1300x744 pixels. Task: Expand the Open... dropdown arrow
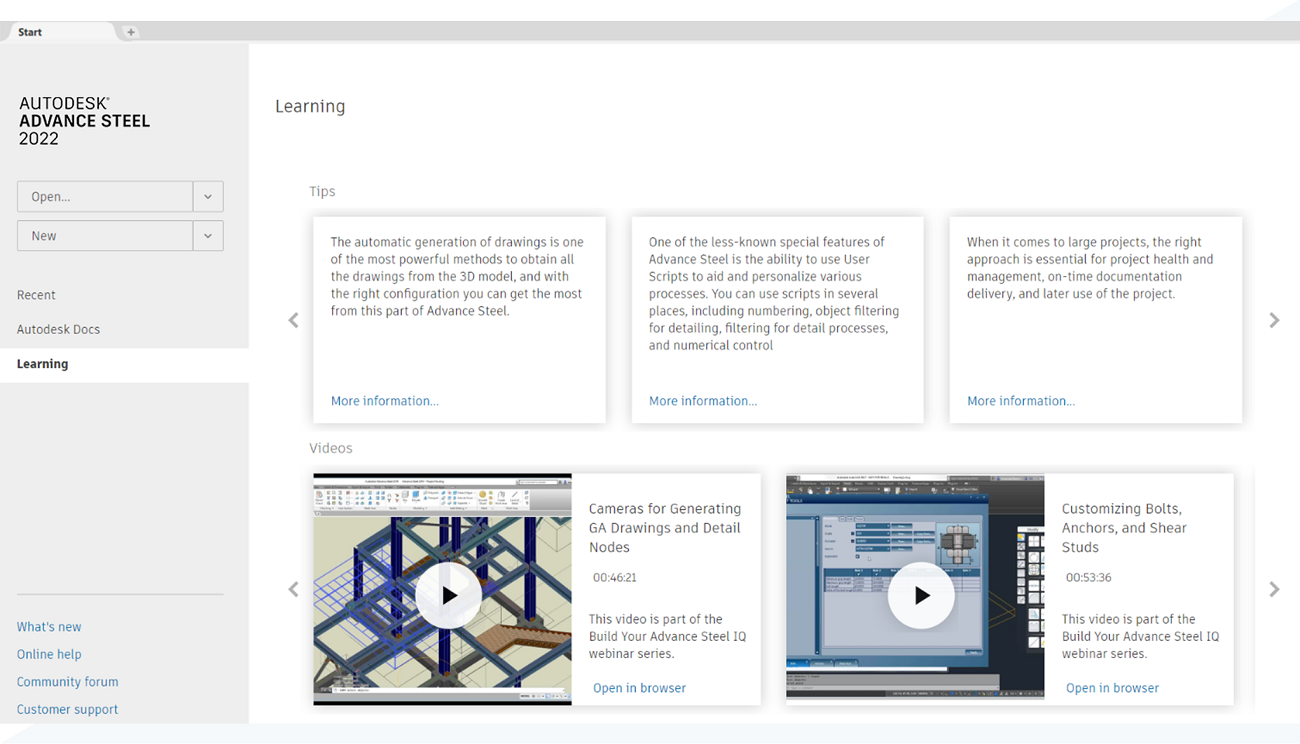(x=208, y=197)
